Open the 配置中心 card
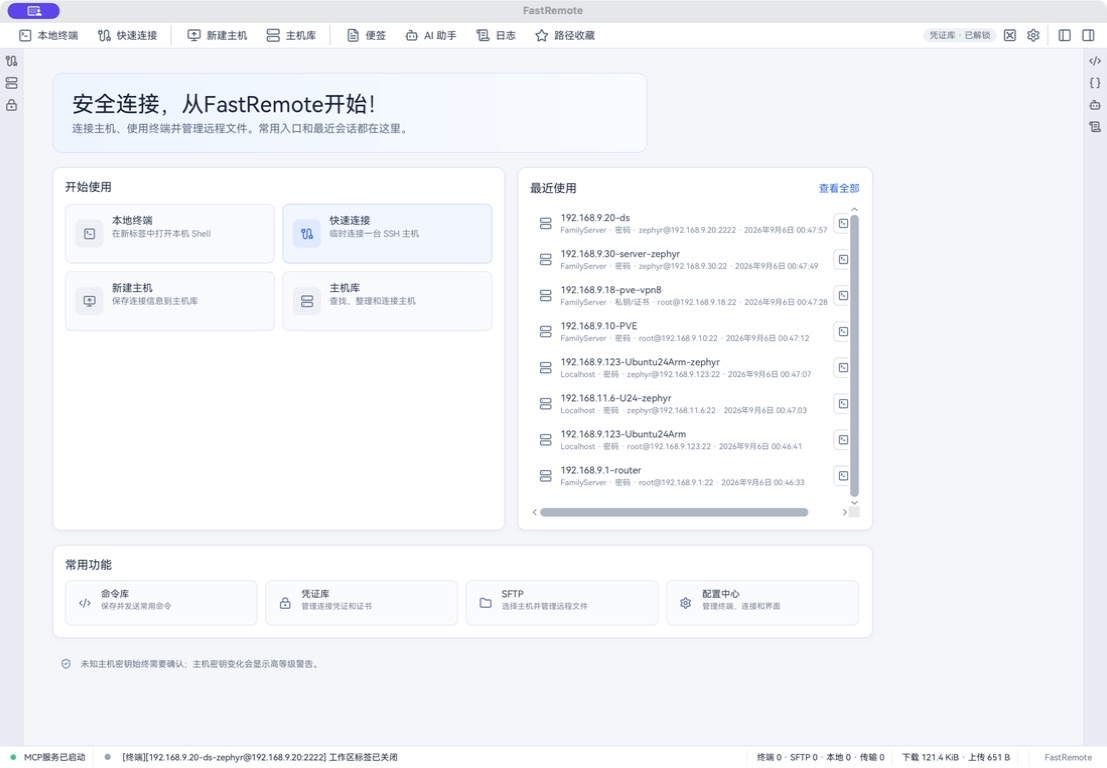 pos(762,603)
